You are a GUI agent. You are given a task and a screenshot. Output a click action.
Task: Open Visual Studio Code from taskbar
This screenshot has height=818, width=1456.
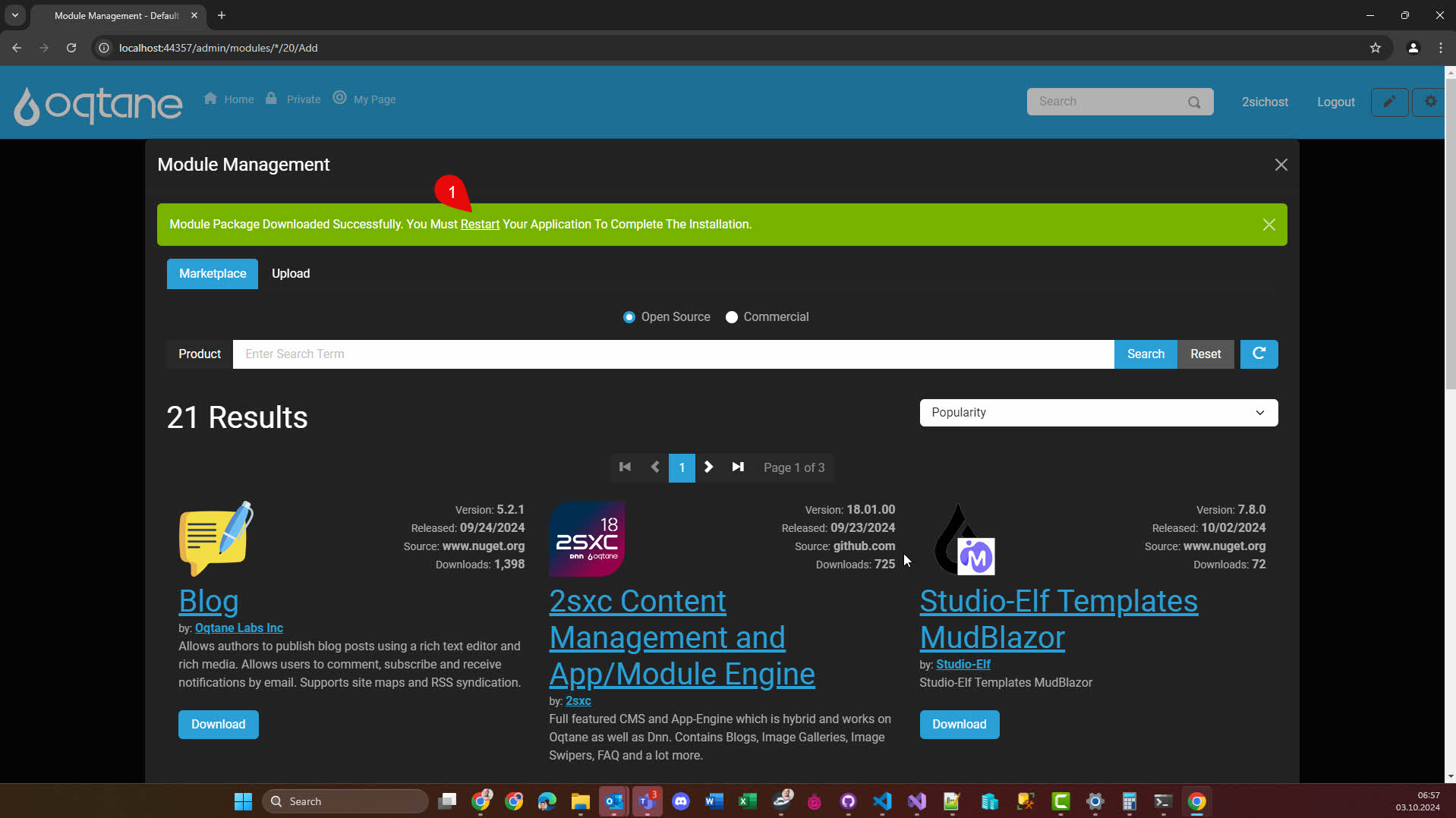point(882,801)
